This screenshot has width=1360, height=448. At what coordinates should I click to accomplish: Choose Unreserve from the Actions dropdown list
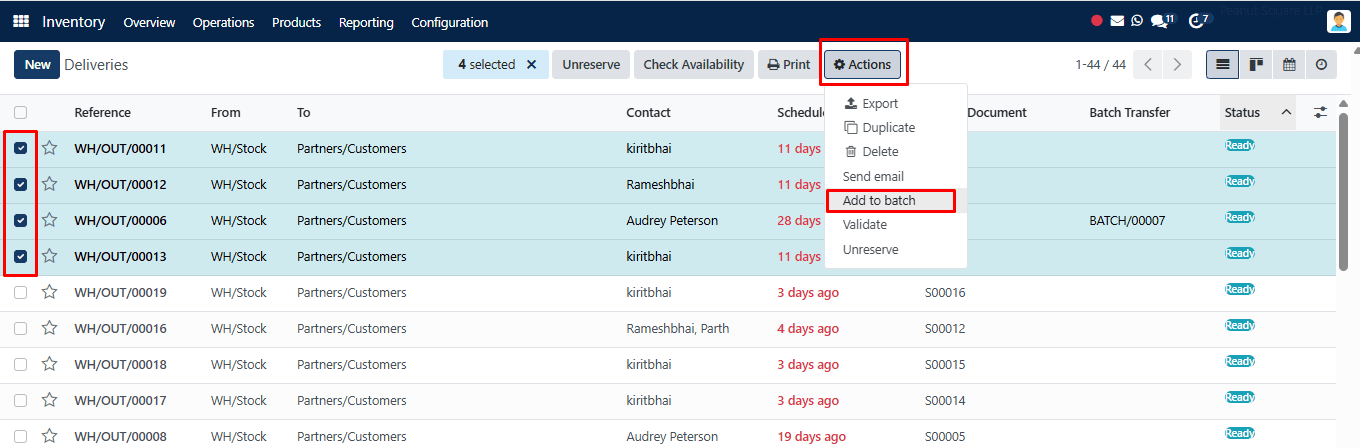tap(870, 249)
